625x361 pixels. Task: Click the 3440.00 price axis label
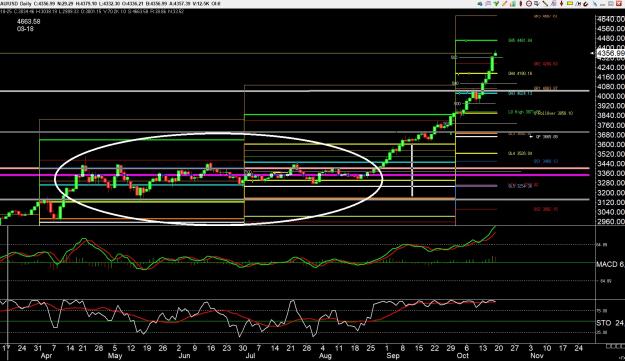pos(611,163)
